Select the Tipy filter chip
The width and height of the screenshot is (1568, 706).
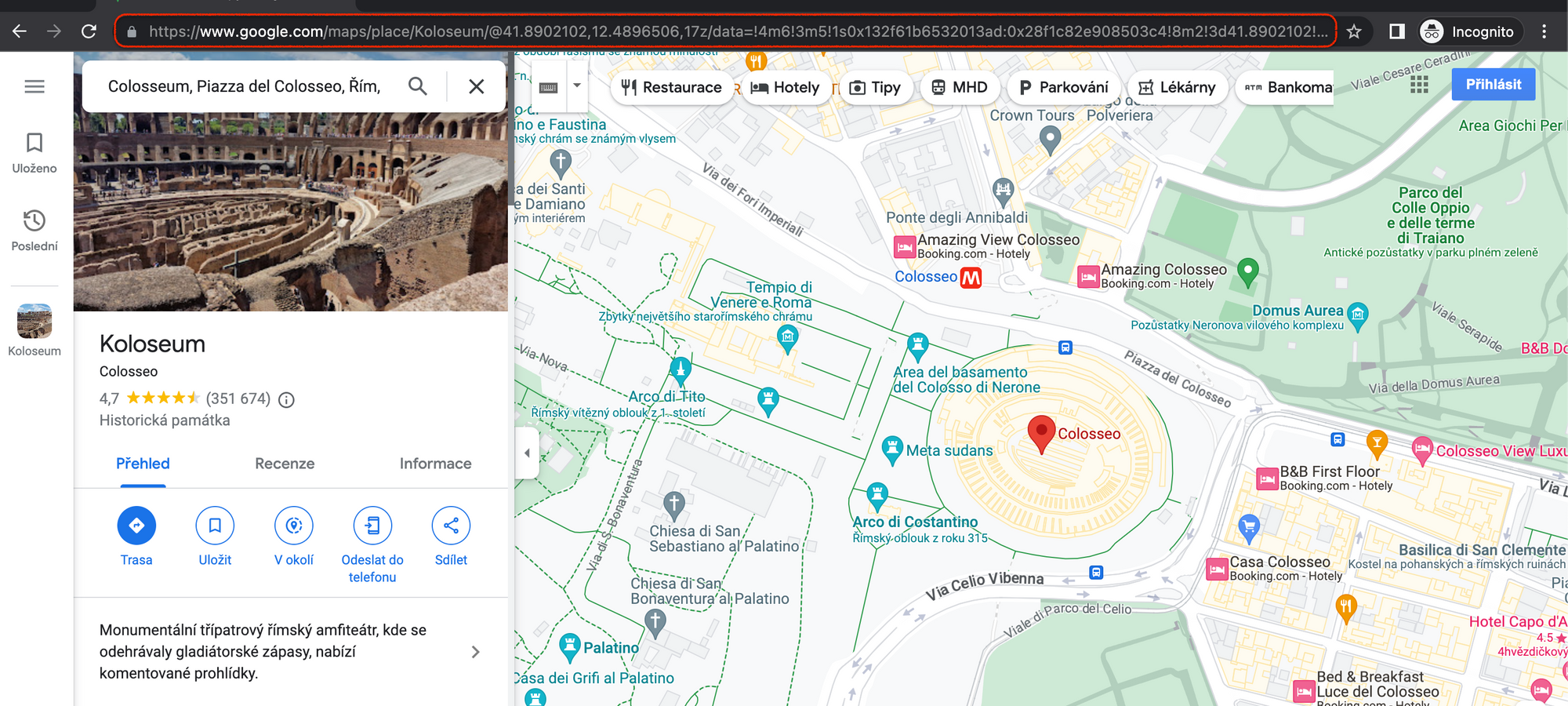(x=877, y=87)
